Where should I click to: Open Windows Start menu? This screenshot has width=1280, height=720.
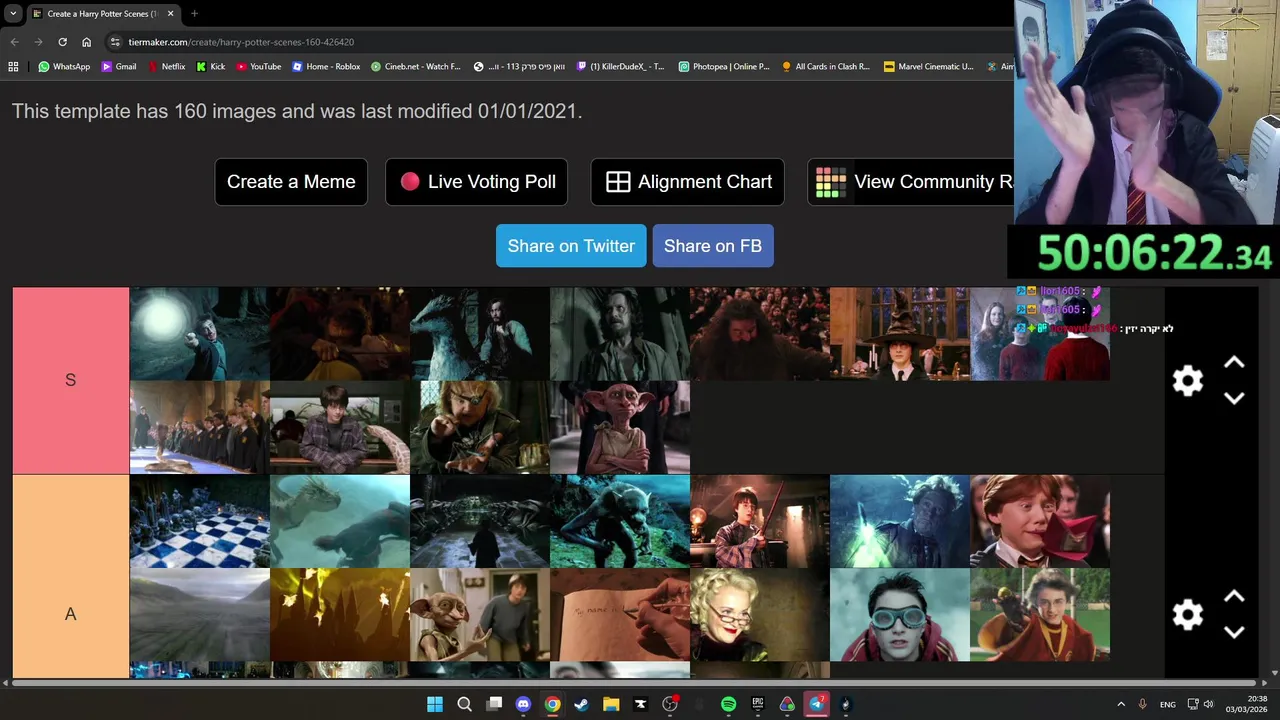pos(435,704)
